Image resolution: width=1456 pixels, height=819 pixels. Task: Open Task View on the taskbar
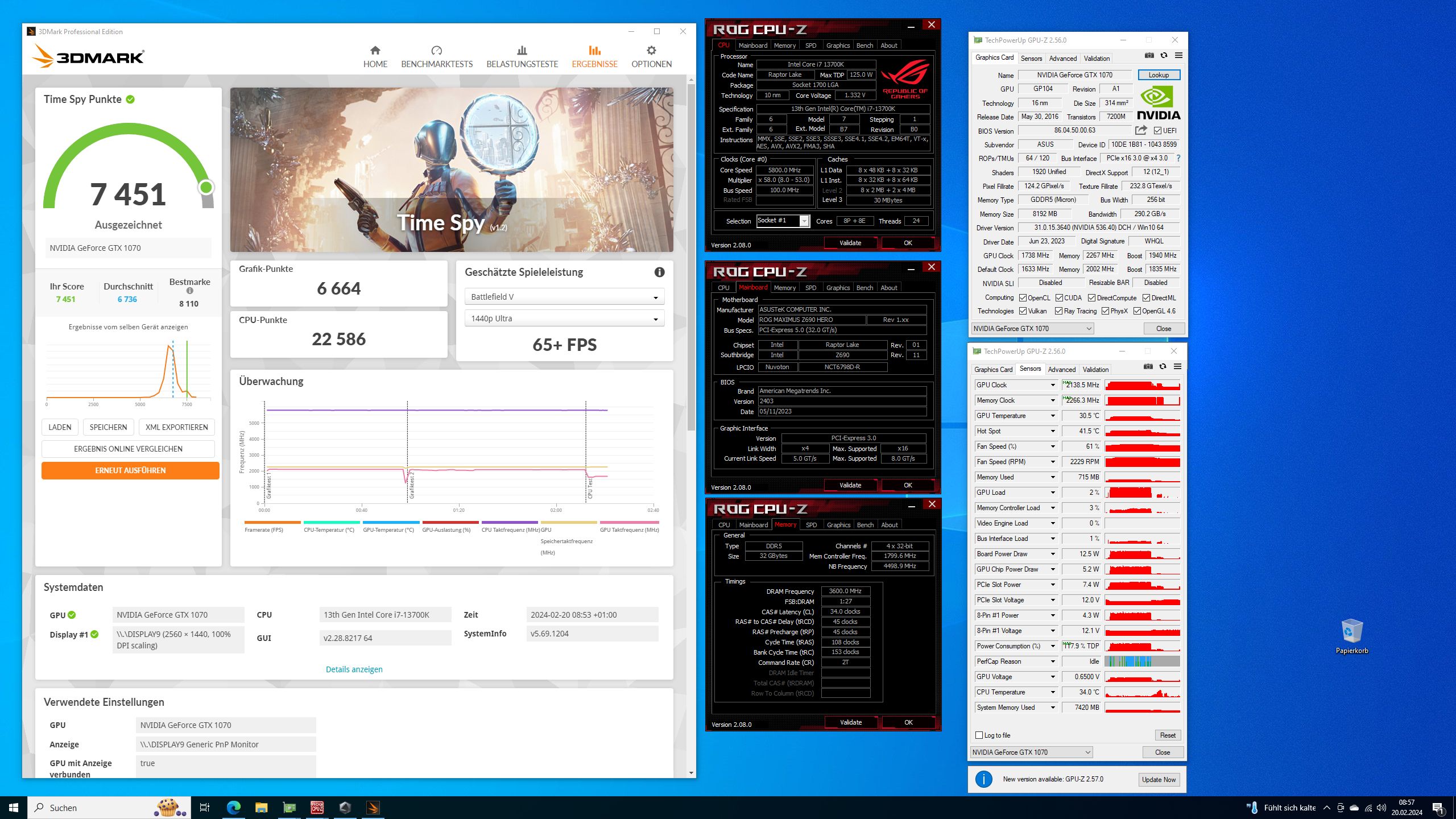[x=205, y=808]
